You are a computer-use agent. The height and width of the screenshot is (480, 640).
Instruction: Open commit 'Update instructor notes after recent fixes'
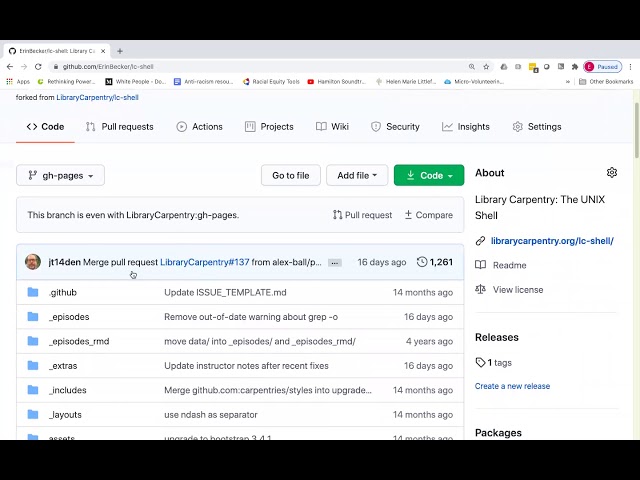[x=246, y=366]
